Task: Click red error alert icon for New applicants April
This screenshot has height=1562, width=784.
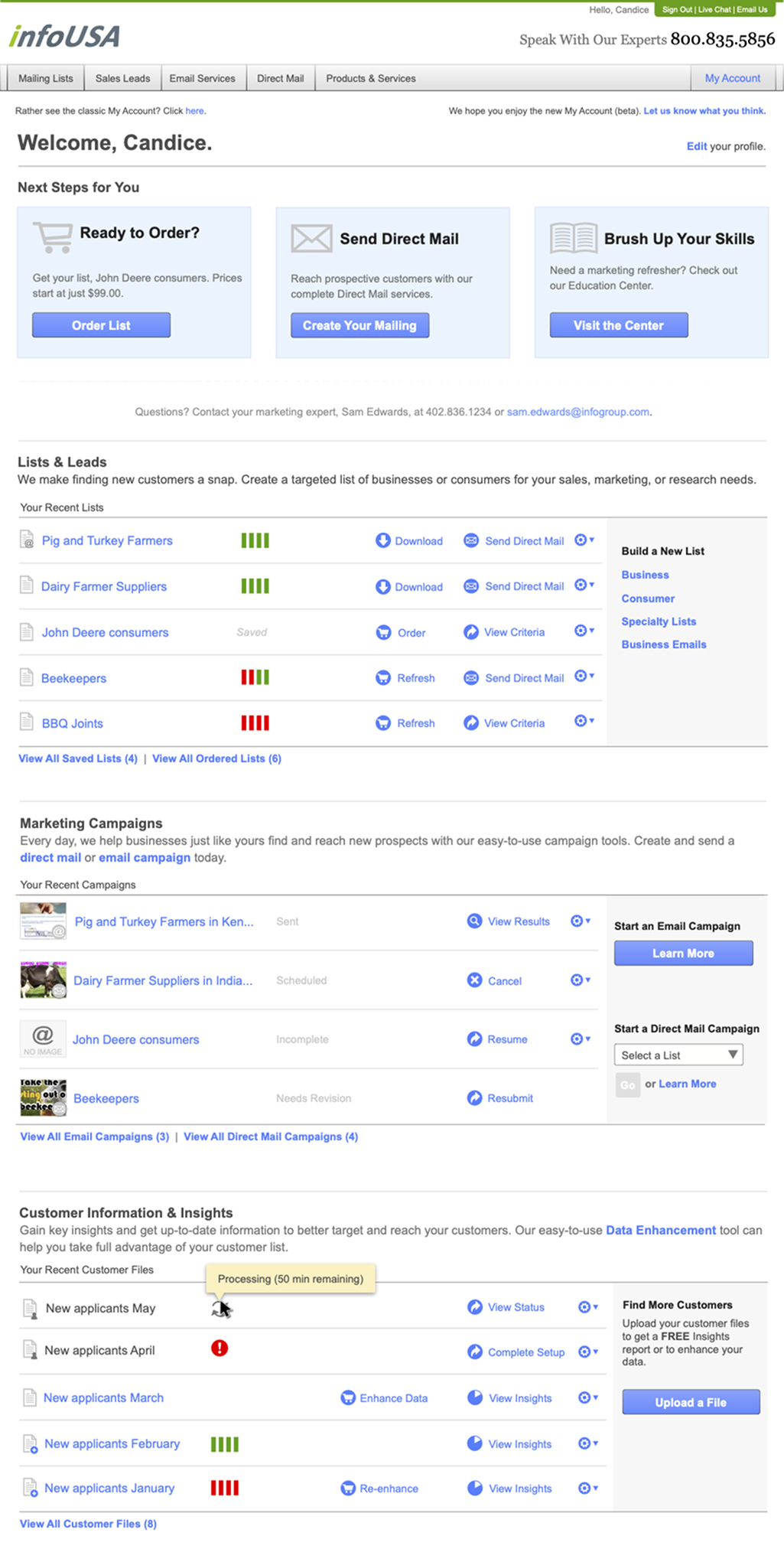Action: (220, 1348)
